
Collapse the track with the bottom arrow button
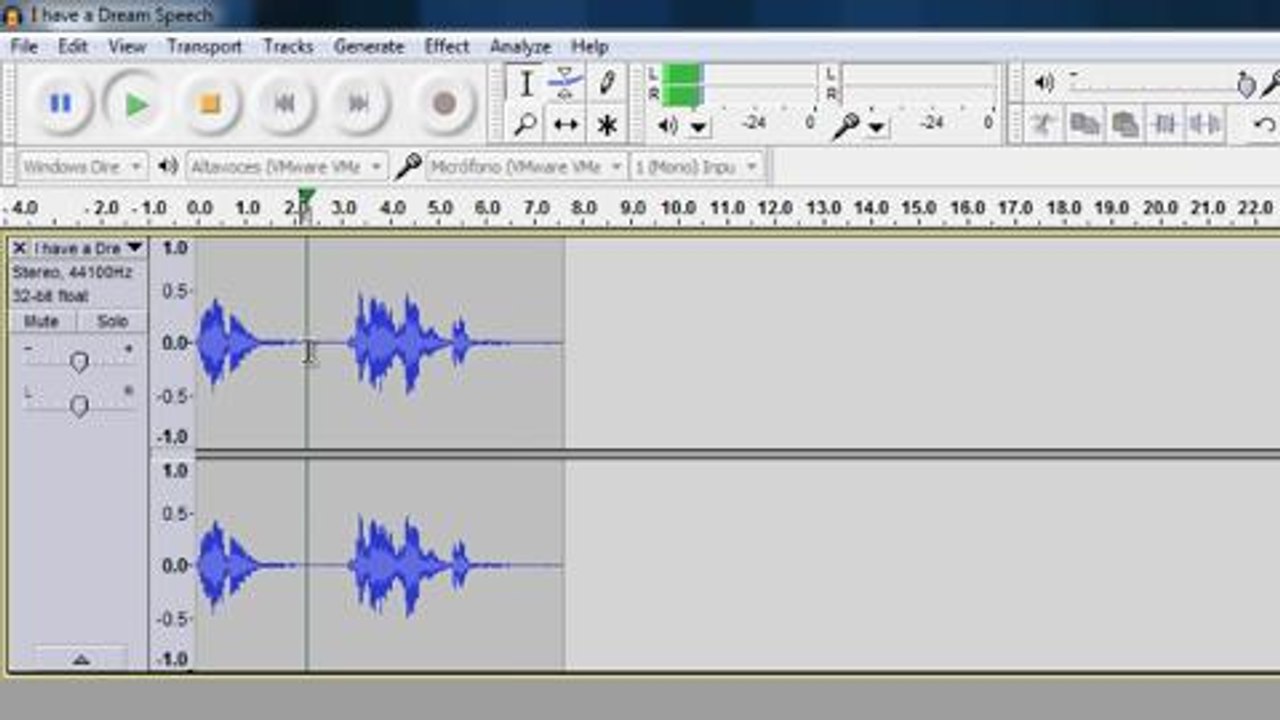pyautogui.click(x=81, y=659)
